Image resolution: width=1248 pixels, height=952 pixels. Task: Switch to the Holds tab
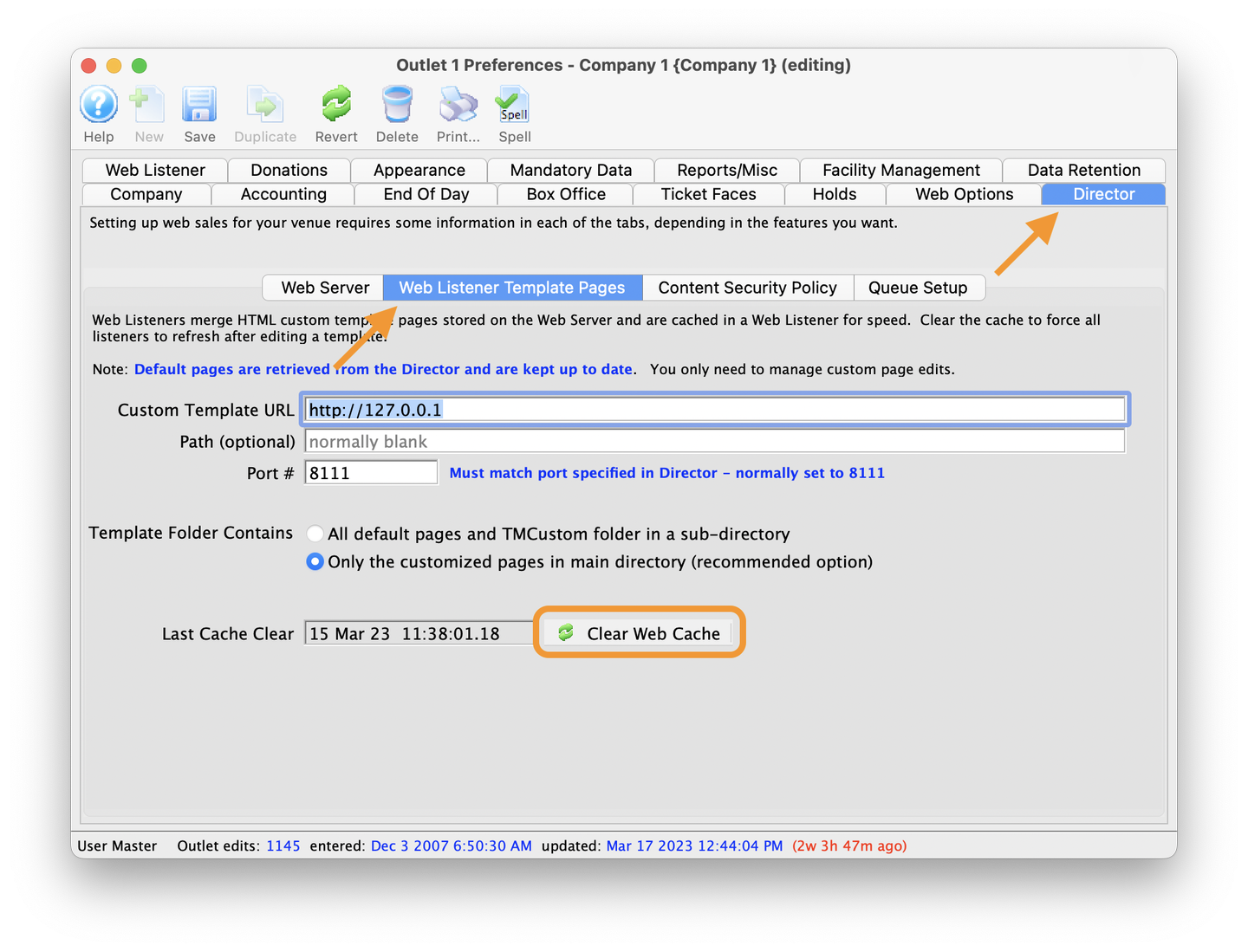coord(835,194)
